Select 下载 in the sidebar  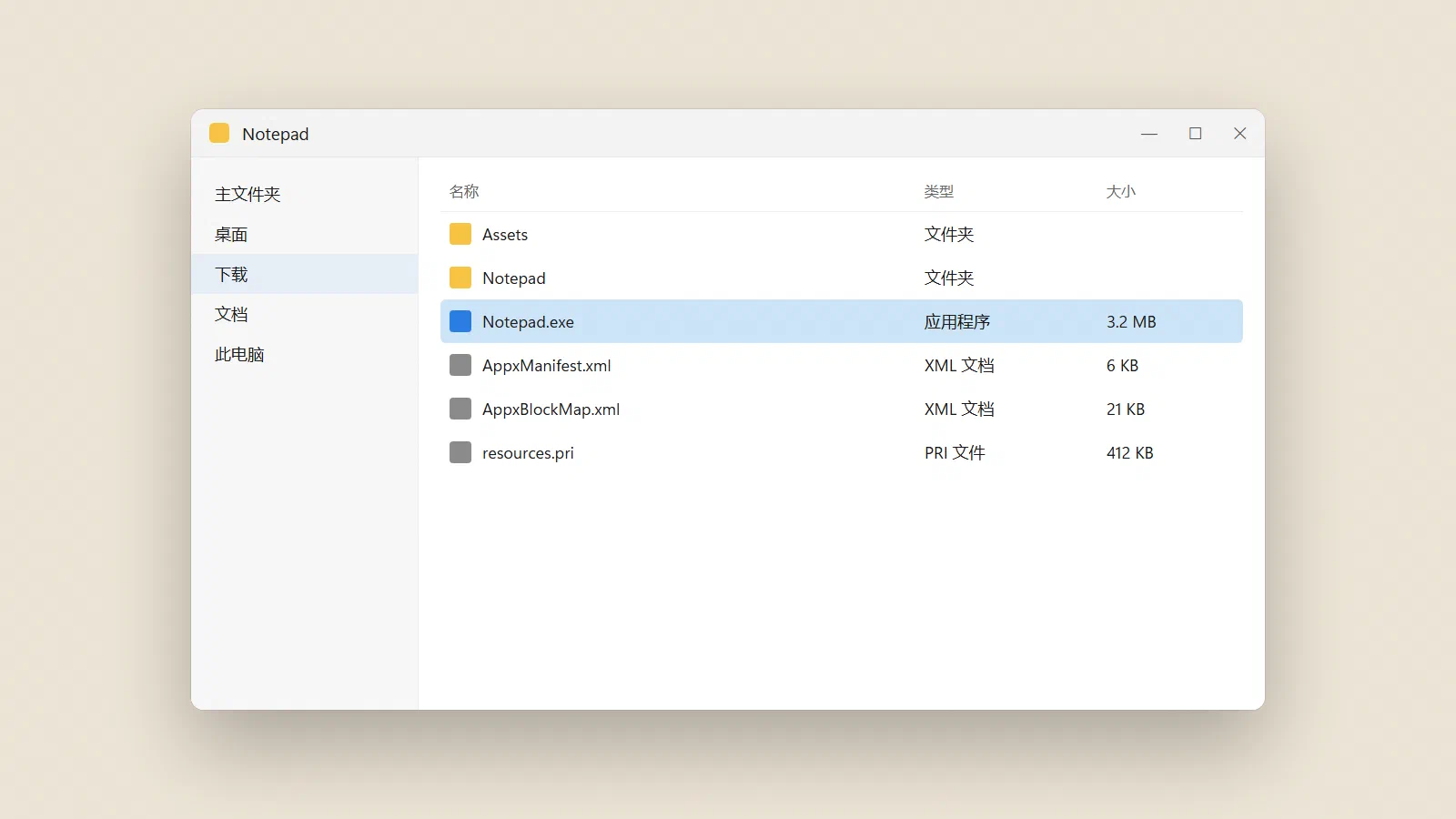point(304,274)
